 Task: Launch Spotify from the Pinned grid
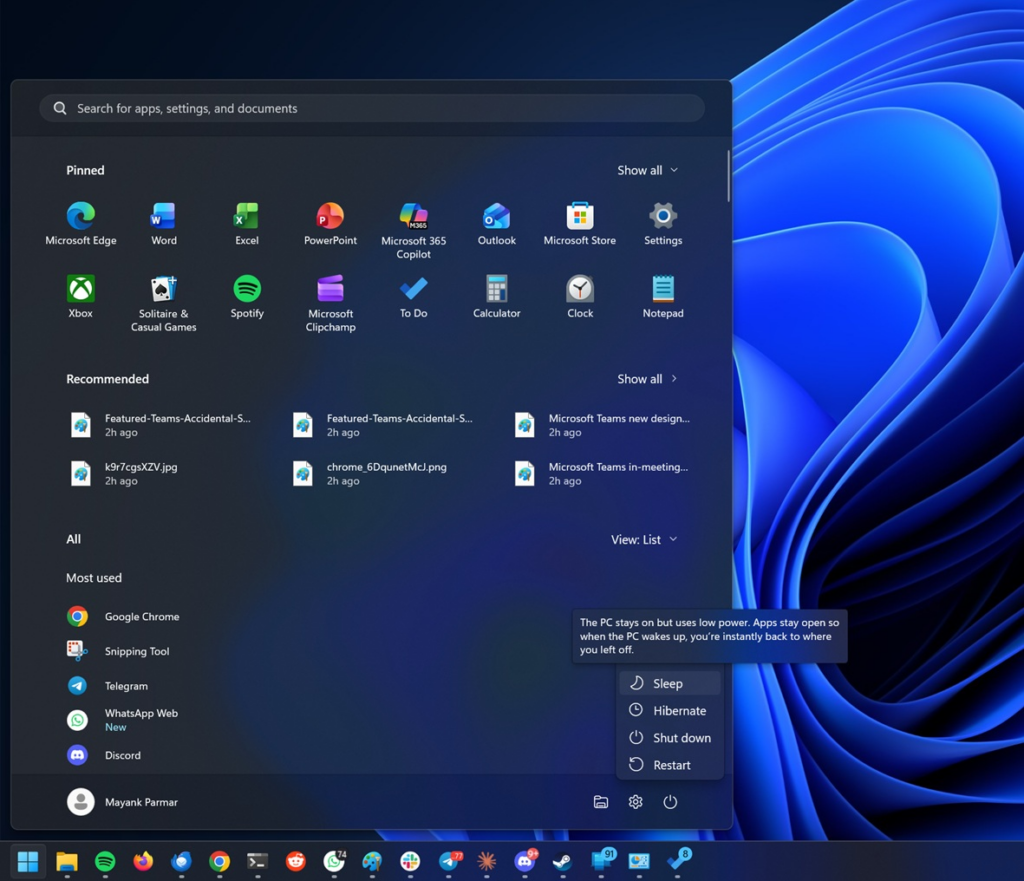[247, 297]
